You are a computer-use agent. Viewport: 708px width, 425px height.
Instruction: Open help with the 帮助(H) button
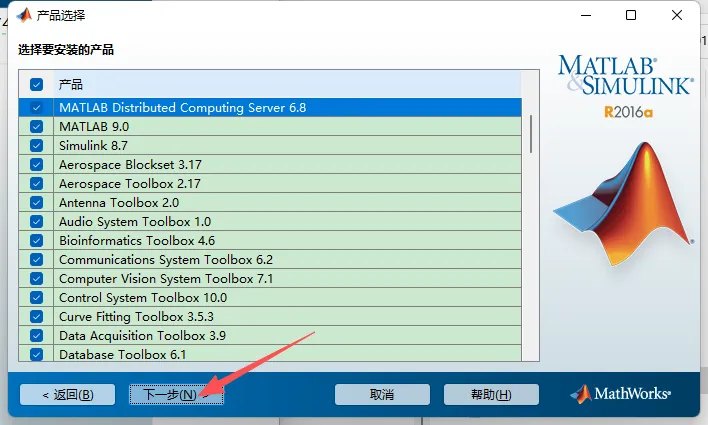(491, 395)
